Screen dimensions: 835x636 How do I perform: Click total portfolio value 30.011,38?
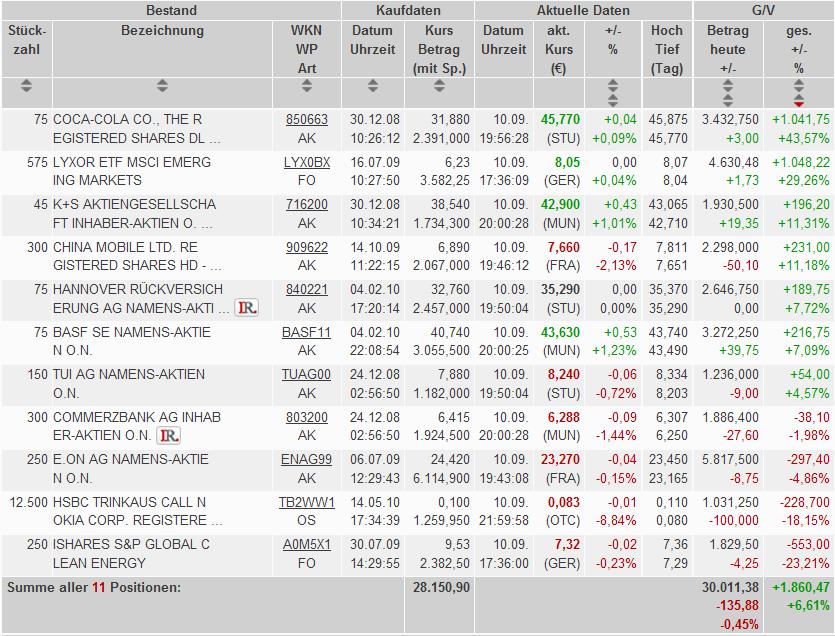(x=730, y=588)
